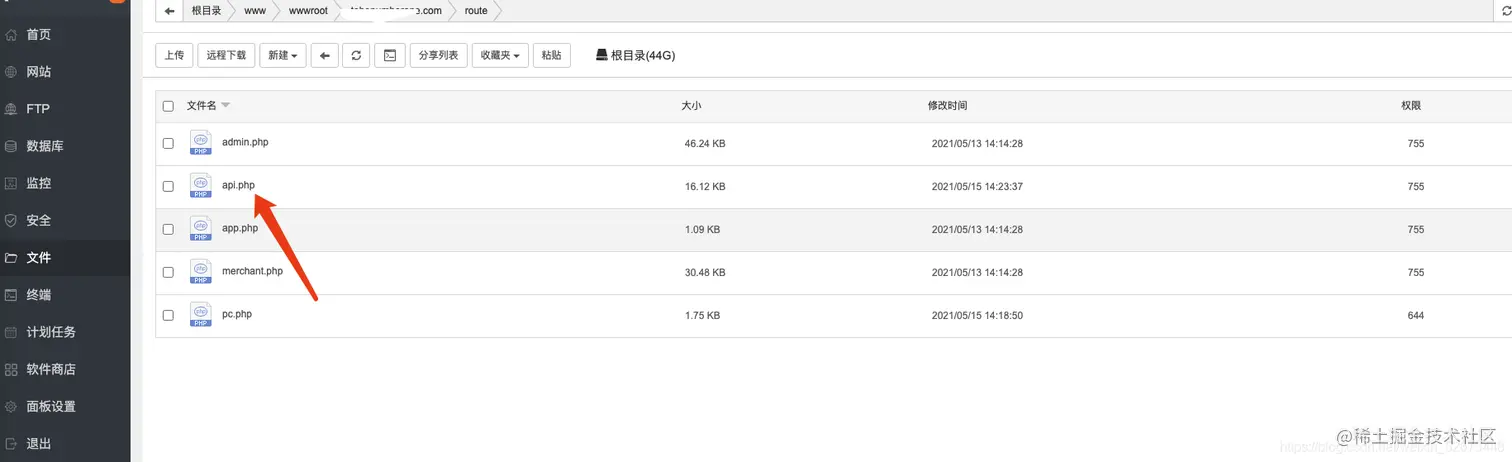Image resolution: width=1512 pixels, height=462 pixels.
Task: Click the toolbar refresh icon button
Action: (356, 55)
